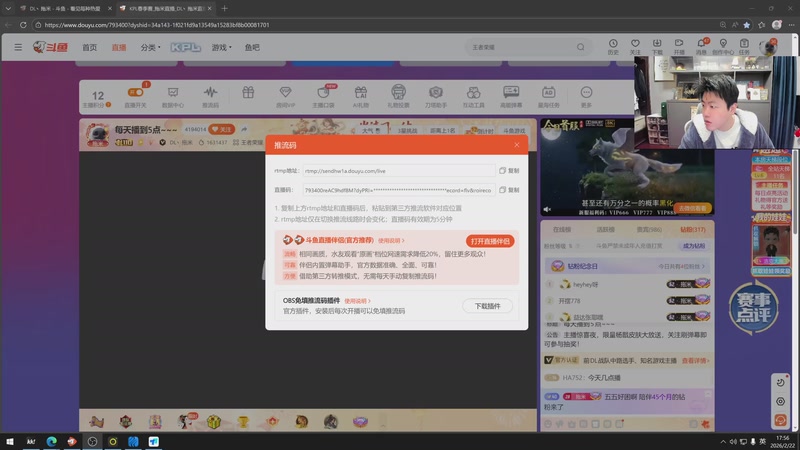
Task: Open the gift box icon in streamer toolbar
Action: [x=248, y=92]
